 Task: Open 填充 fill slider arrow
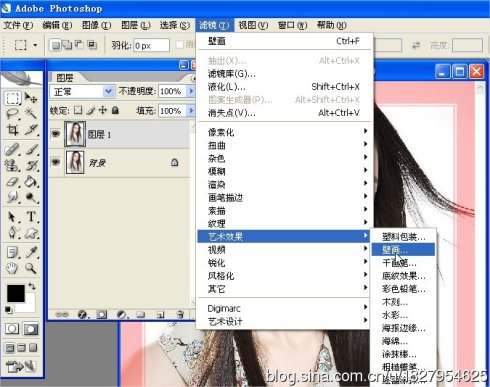click(x=191, y=110)
